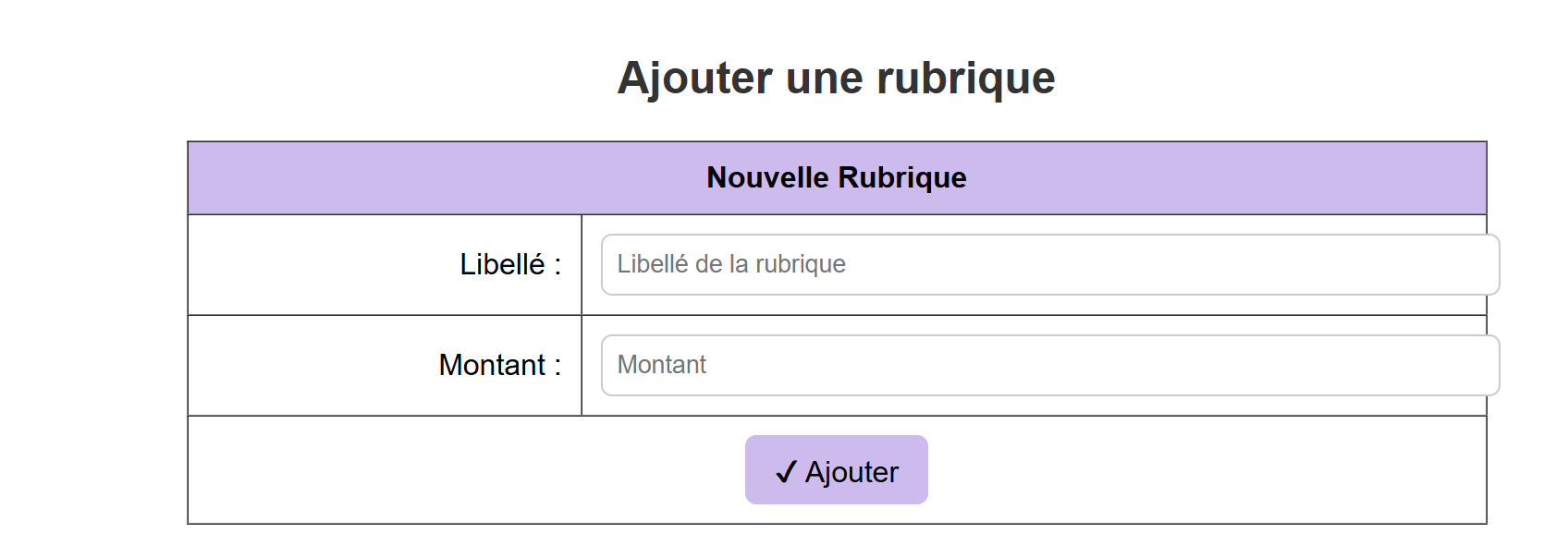
Task: Click the "Libellé de la rubrique" placeholder text
Action: (x=731, y=264)
